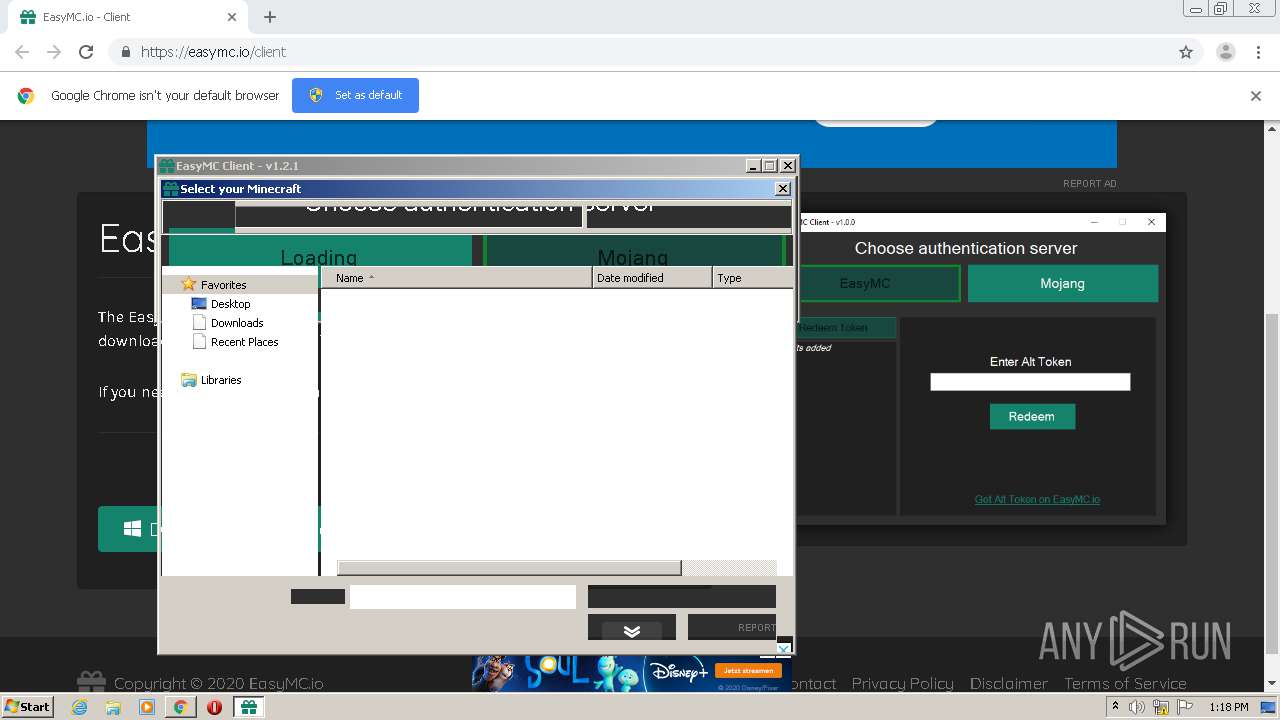Click the volume speaker tray icon
Image resolution: width=1280 pixels, height=720 pixels.
1137,707
